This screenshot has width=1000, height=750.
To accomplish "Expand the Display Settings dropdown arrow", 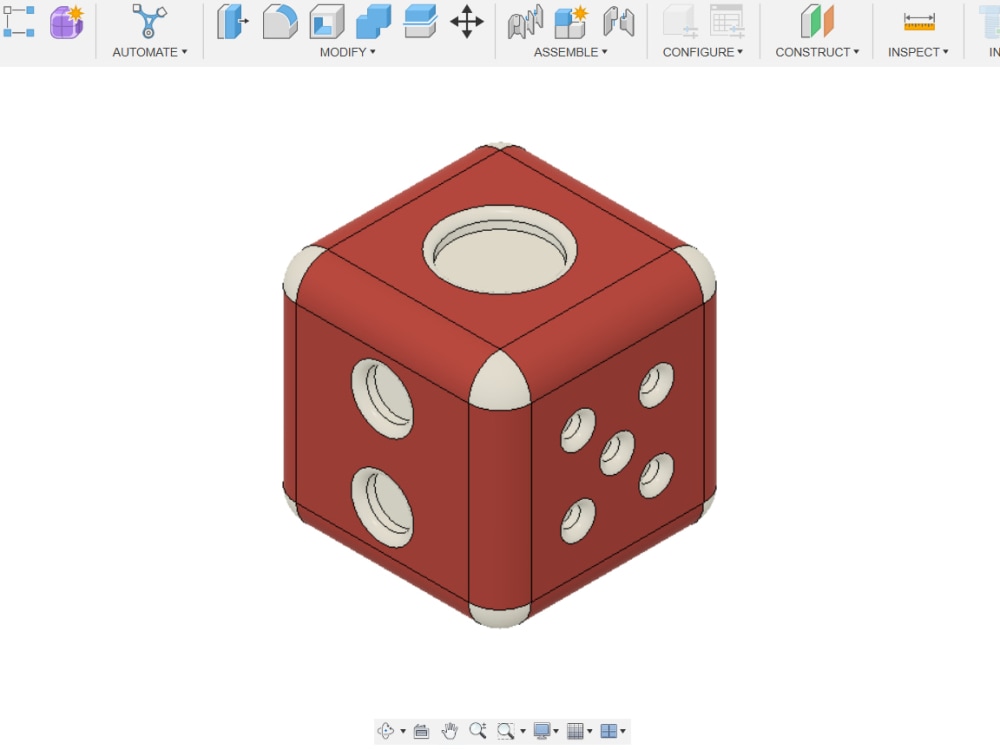I will (556, 732).
